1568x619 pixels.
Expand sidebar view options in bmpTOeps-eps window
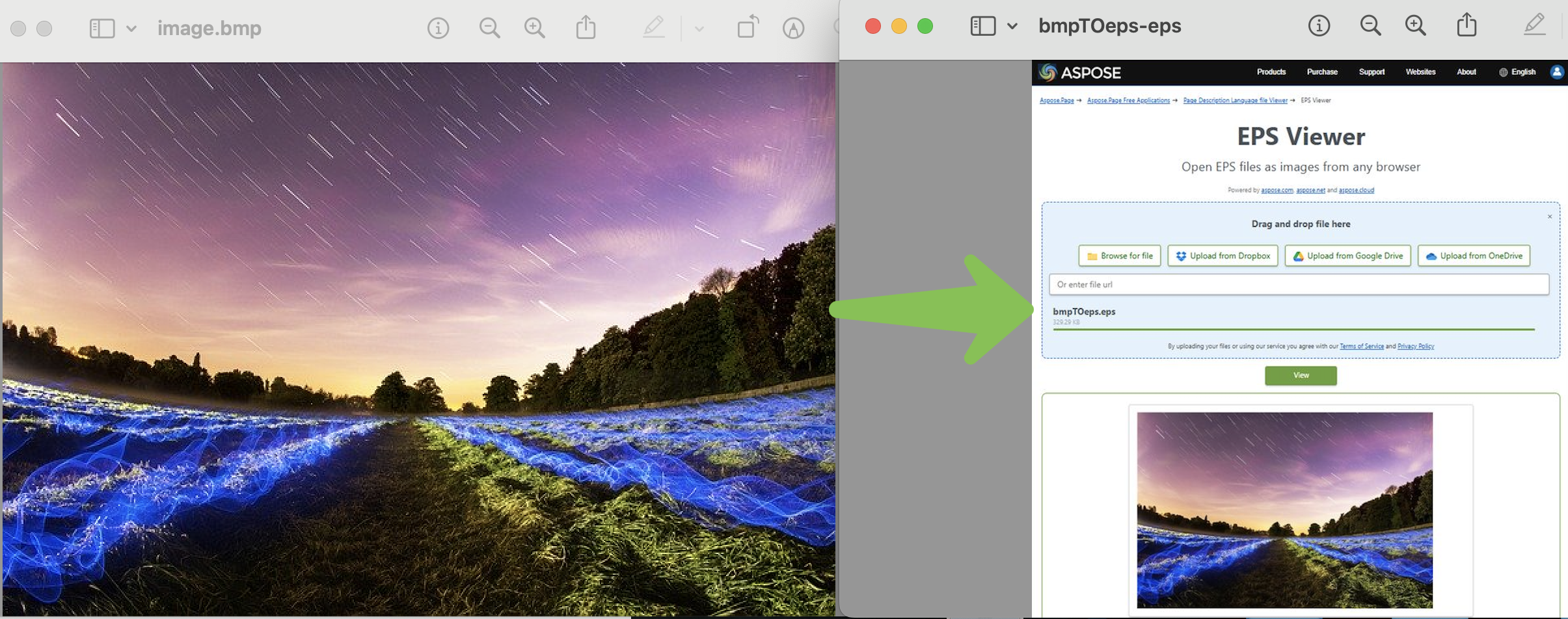coord(1012,26)
